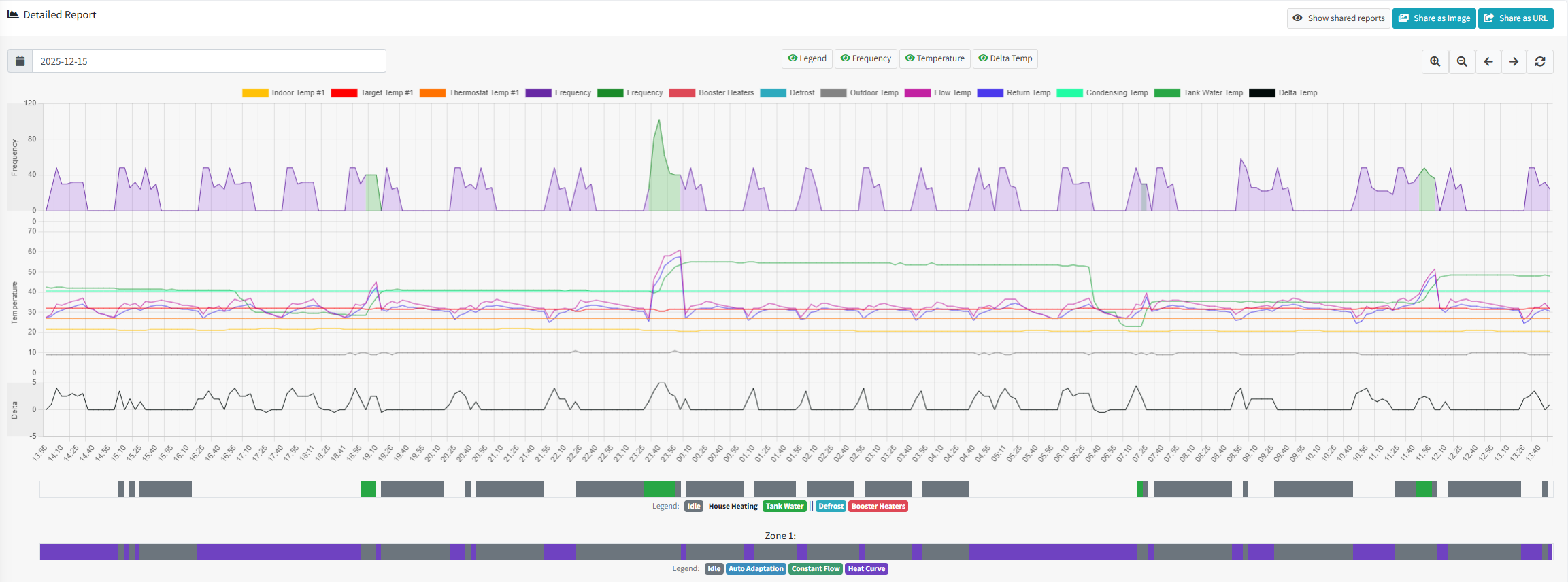This screenshot has height=582, width=1568.
Task: Click the Tank Water mode legend badge
Action: 784,506
